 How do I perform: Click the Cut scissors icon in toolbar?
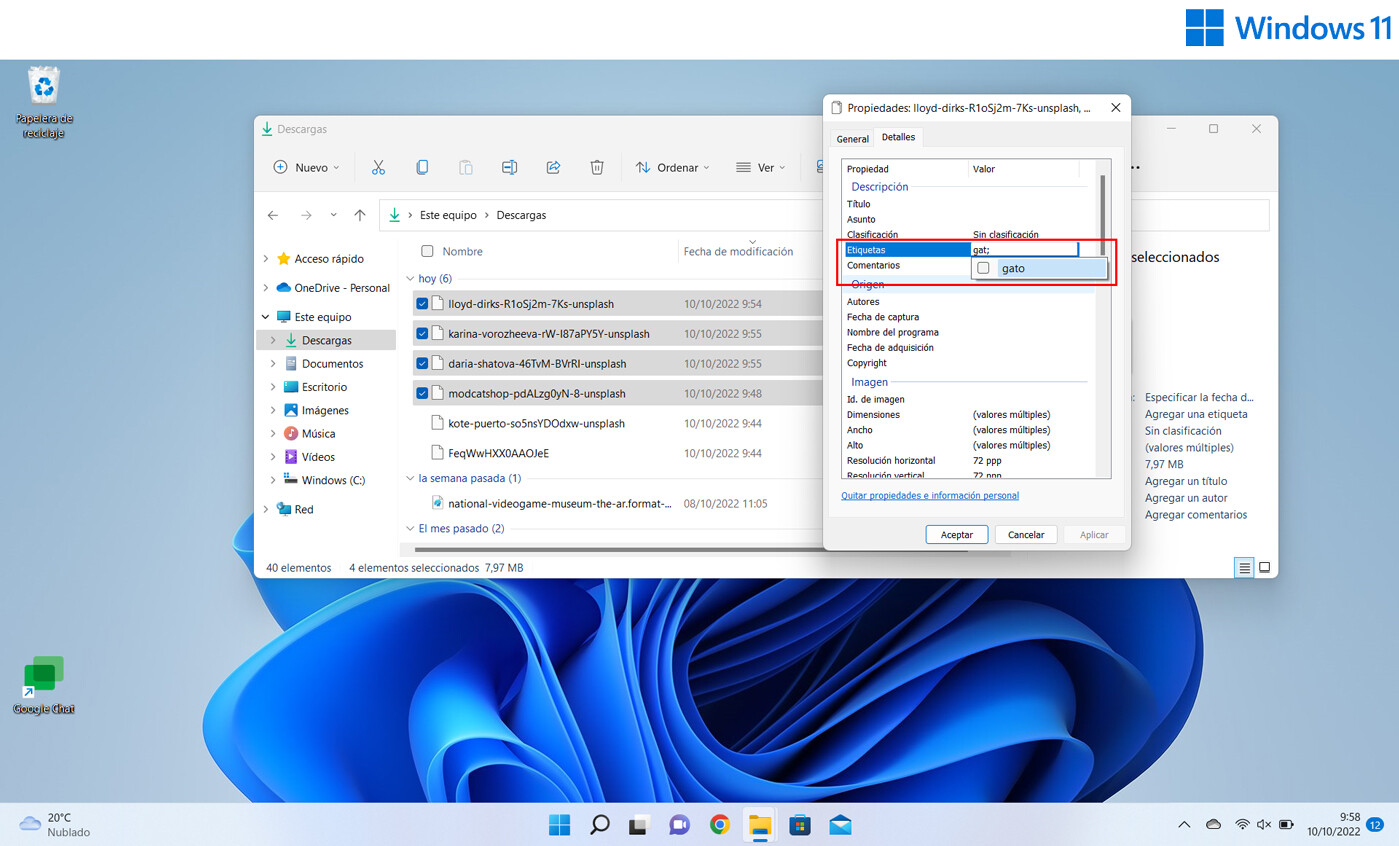(x=378, y=168)
